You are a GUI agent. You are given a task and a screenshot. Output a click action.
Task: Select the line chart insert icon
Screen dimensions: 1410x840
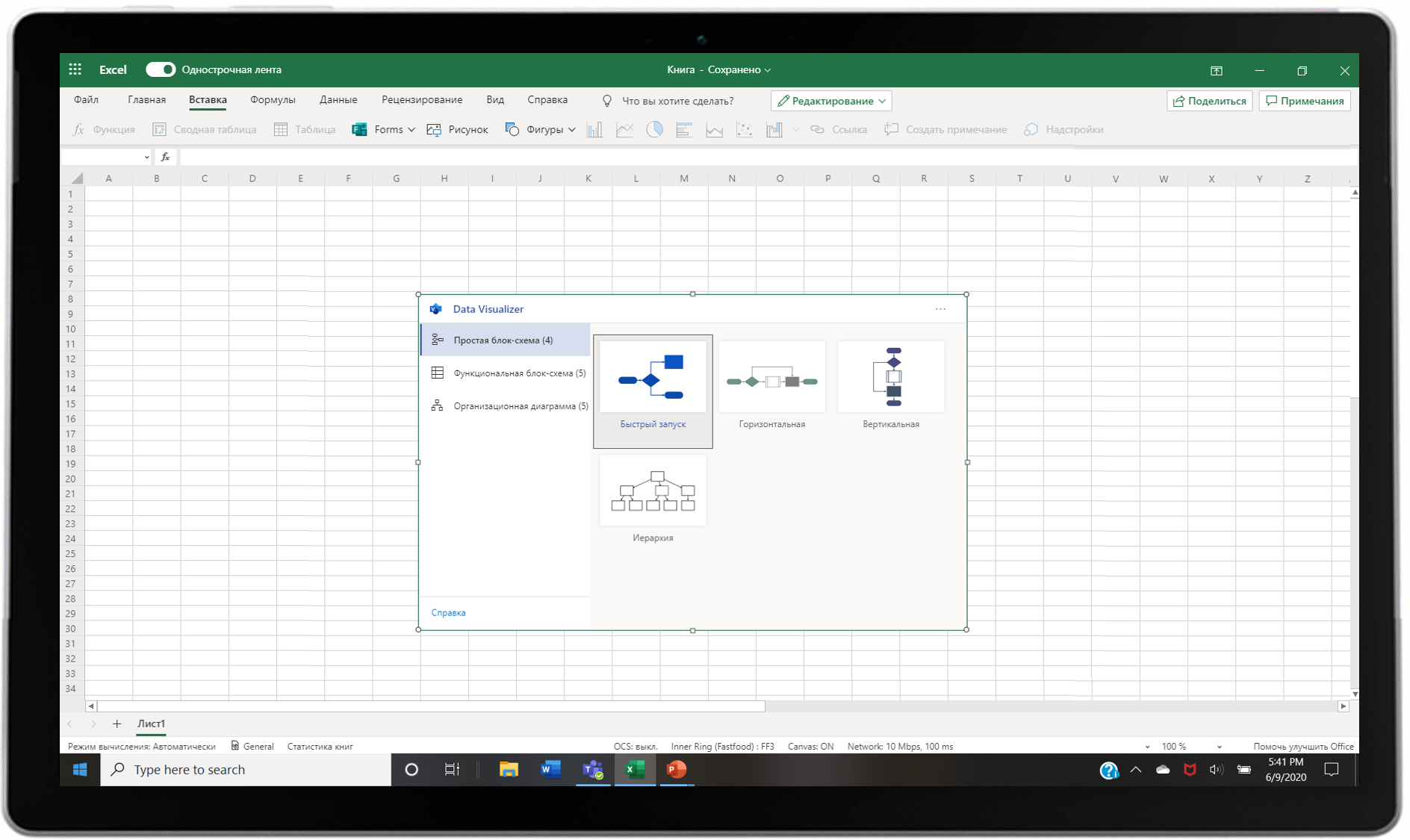coord(624,128)
